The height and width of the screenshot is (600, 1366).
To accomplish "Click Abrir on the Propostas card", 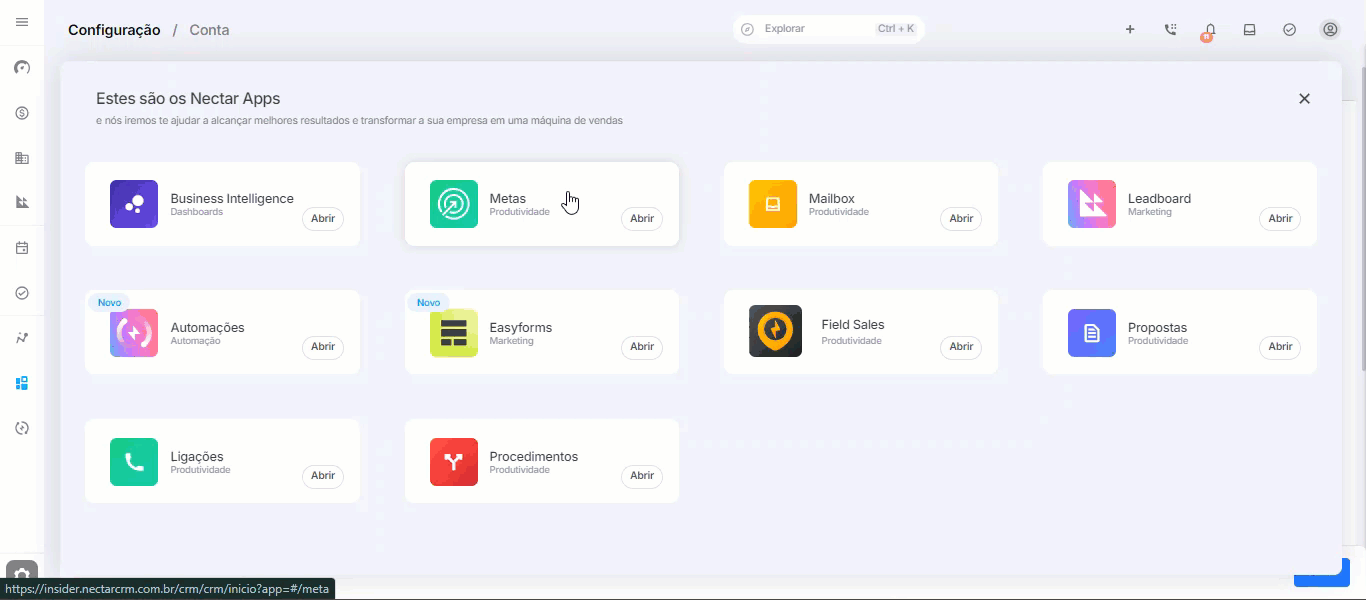I will click(x=1280, y=347).
